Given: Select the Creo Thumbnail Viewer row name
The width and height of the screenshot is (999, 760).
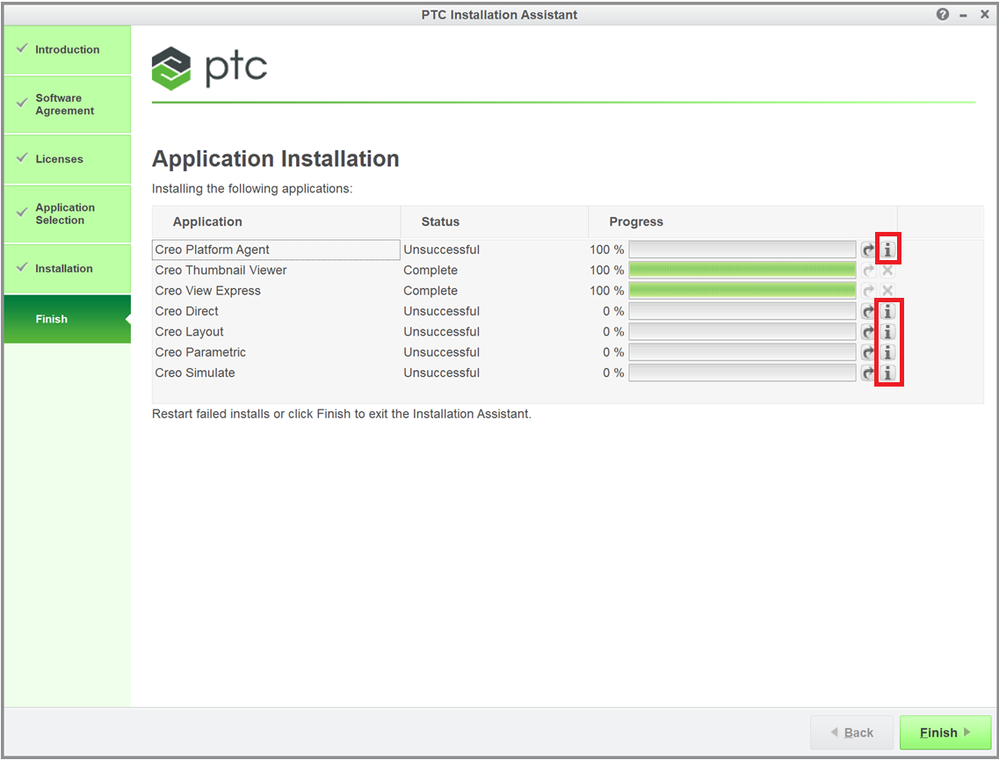Looking at the screenshot, I should 221,270.
